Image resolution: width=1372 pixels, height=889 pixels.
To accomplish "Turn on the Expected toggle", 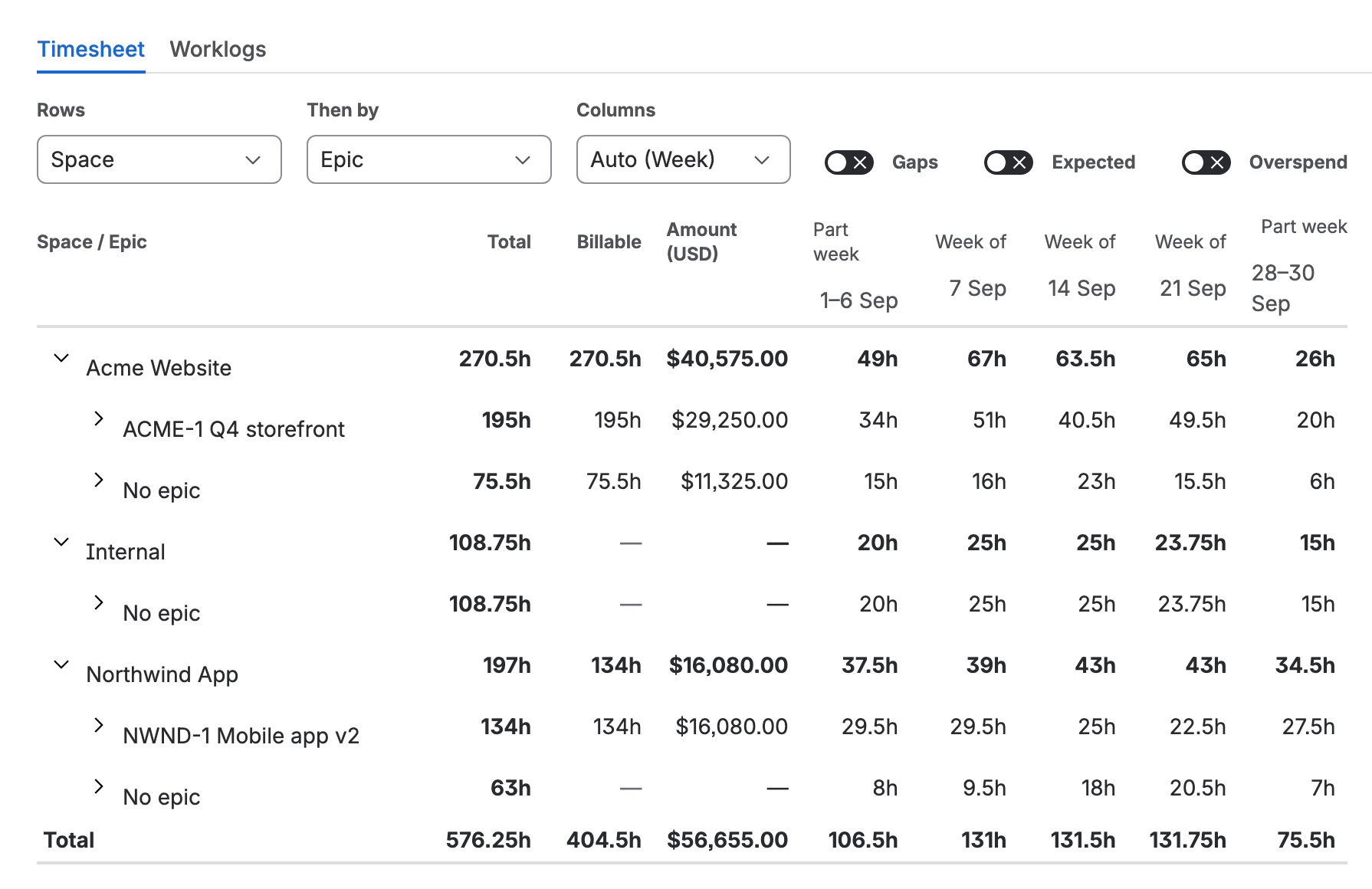I will [x=1009, y=162].
